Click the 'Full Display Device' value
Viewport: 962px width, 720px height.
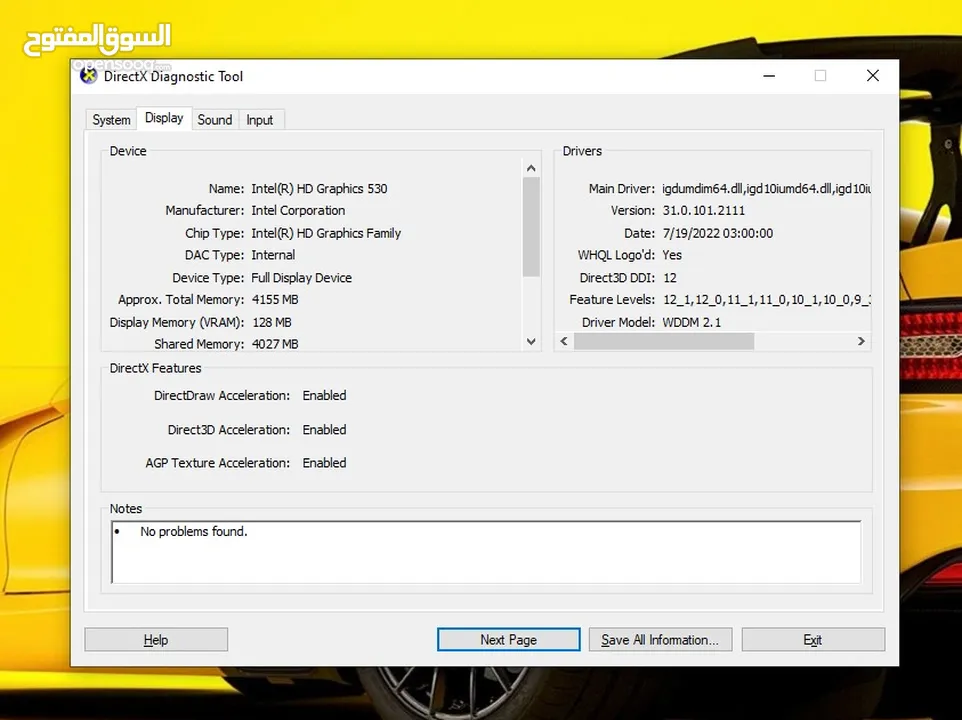tap(301, 278)
